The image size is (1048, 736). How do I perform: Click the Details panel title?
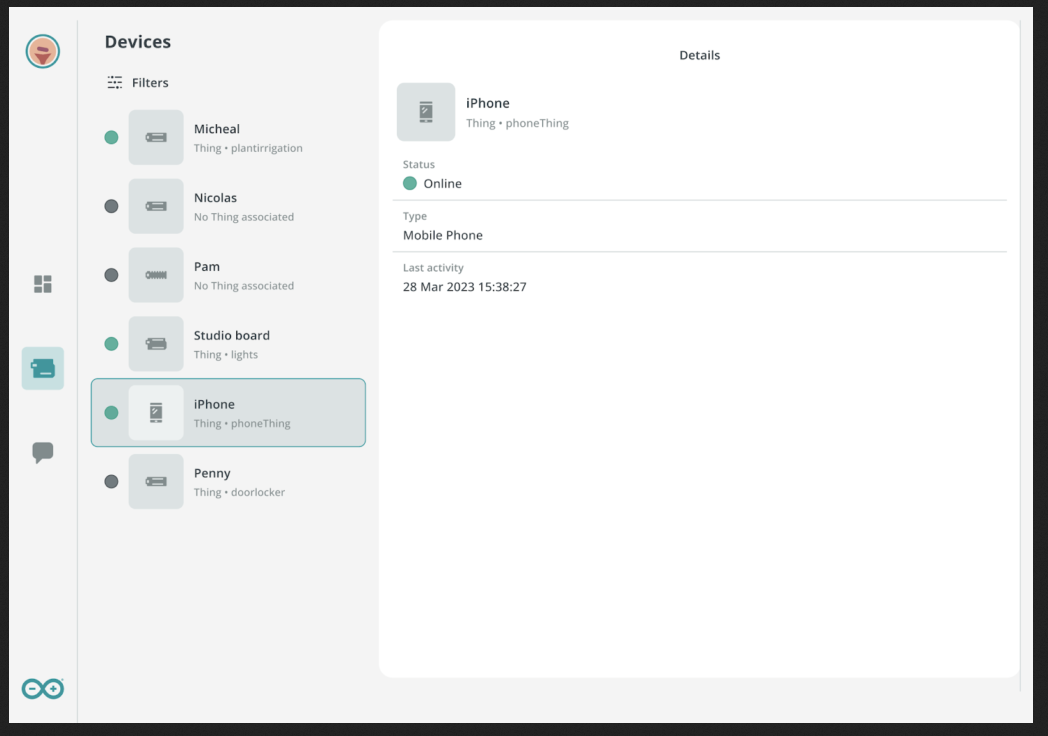[x=700, y=55]
